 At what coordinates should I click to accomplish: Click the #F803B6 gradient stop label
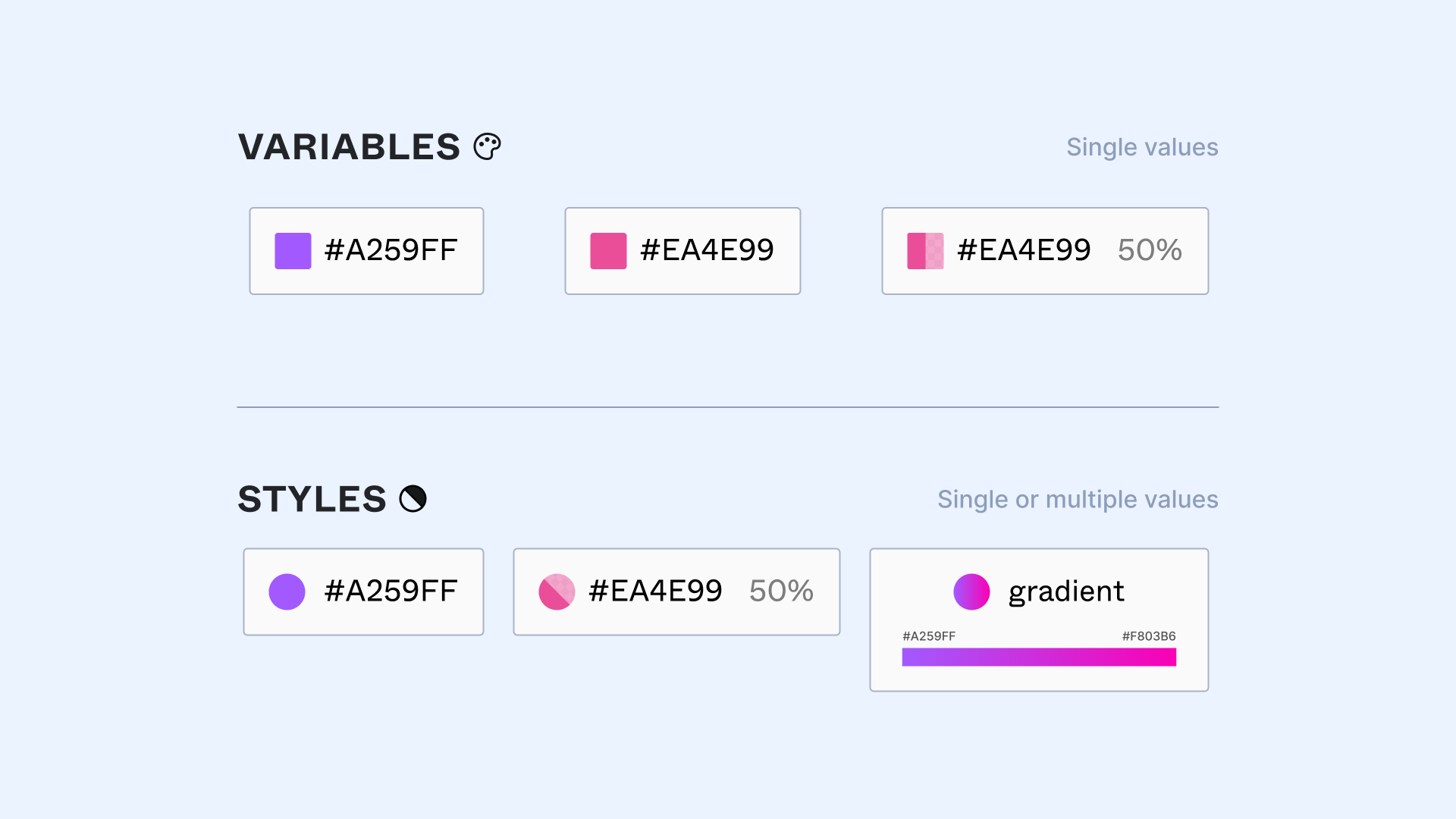pos(1149,636)
